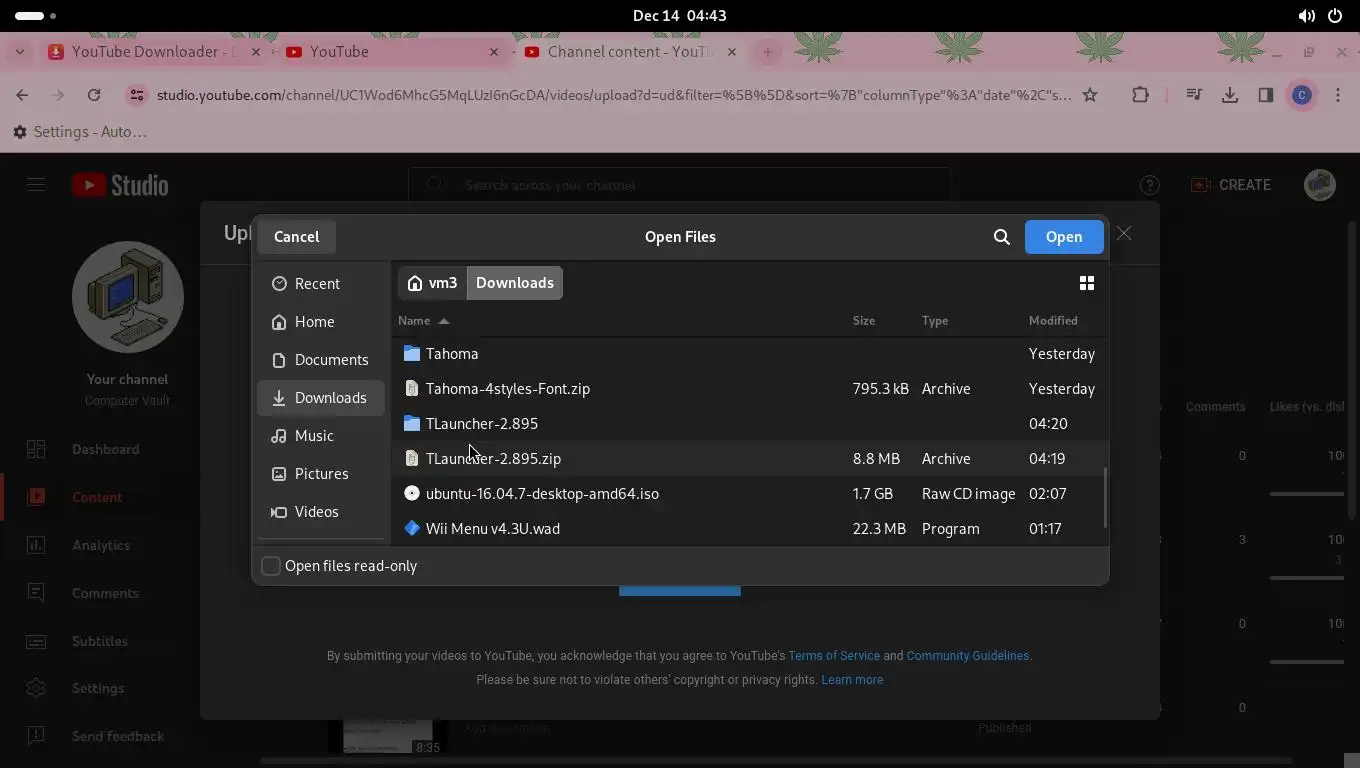Go to Home in file dialog sidebar
Screen dimensions: 1360x768
coord(320,322)
